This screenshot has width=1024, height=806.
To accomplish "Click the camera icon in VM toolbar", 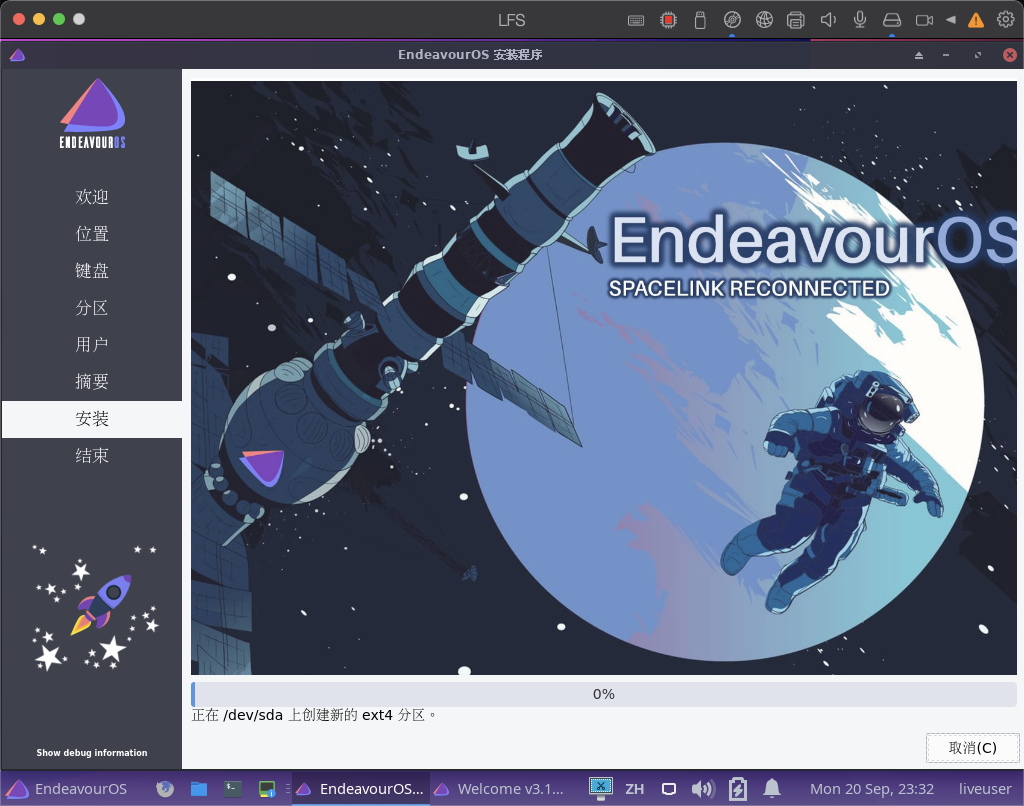I will (x=924, y=20).
